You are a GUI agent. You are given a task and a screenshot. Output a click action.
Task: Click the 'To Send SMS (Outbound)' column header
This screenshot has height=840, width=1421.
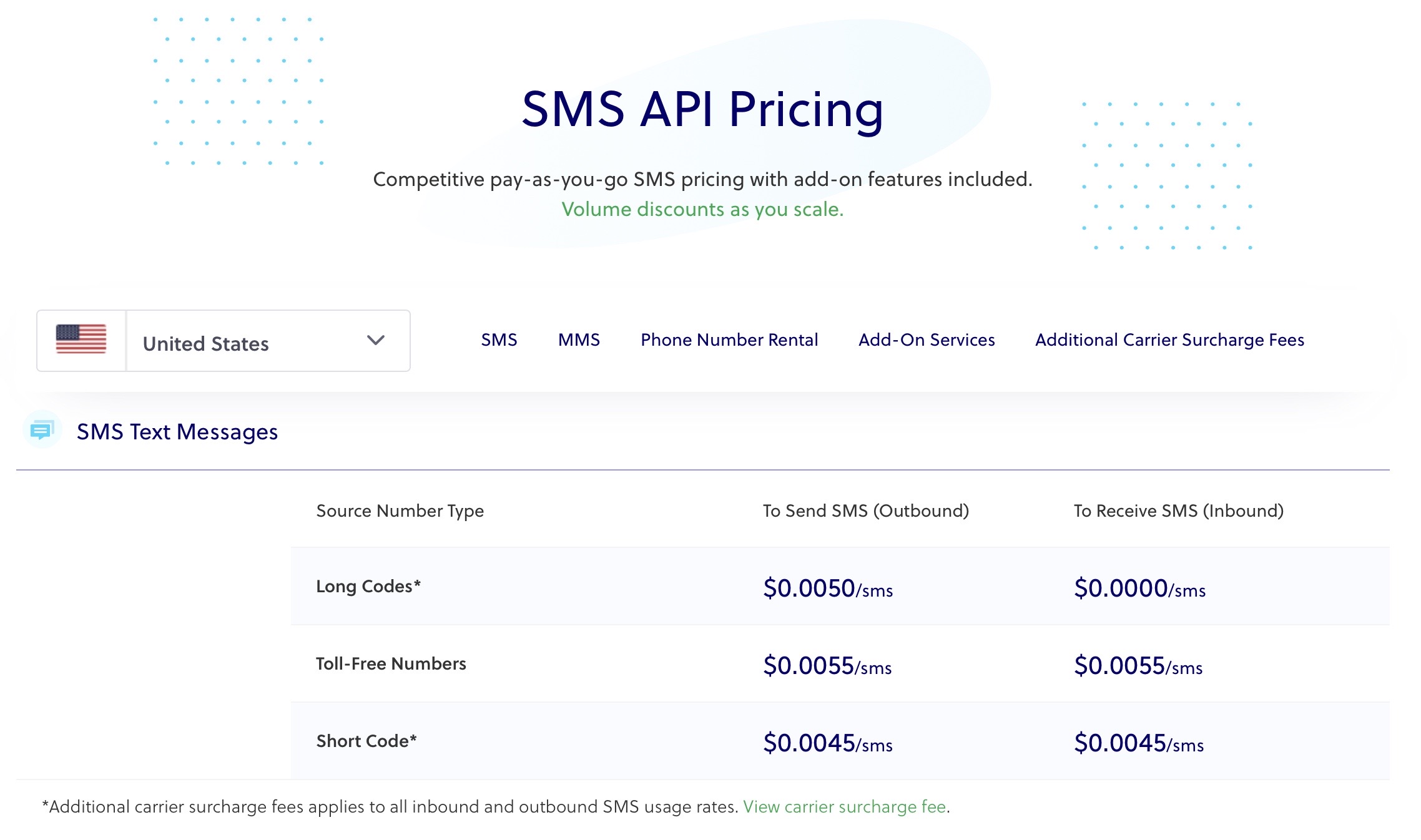click(x=865, y=511)
